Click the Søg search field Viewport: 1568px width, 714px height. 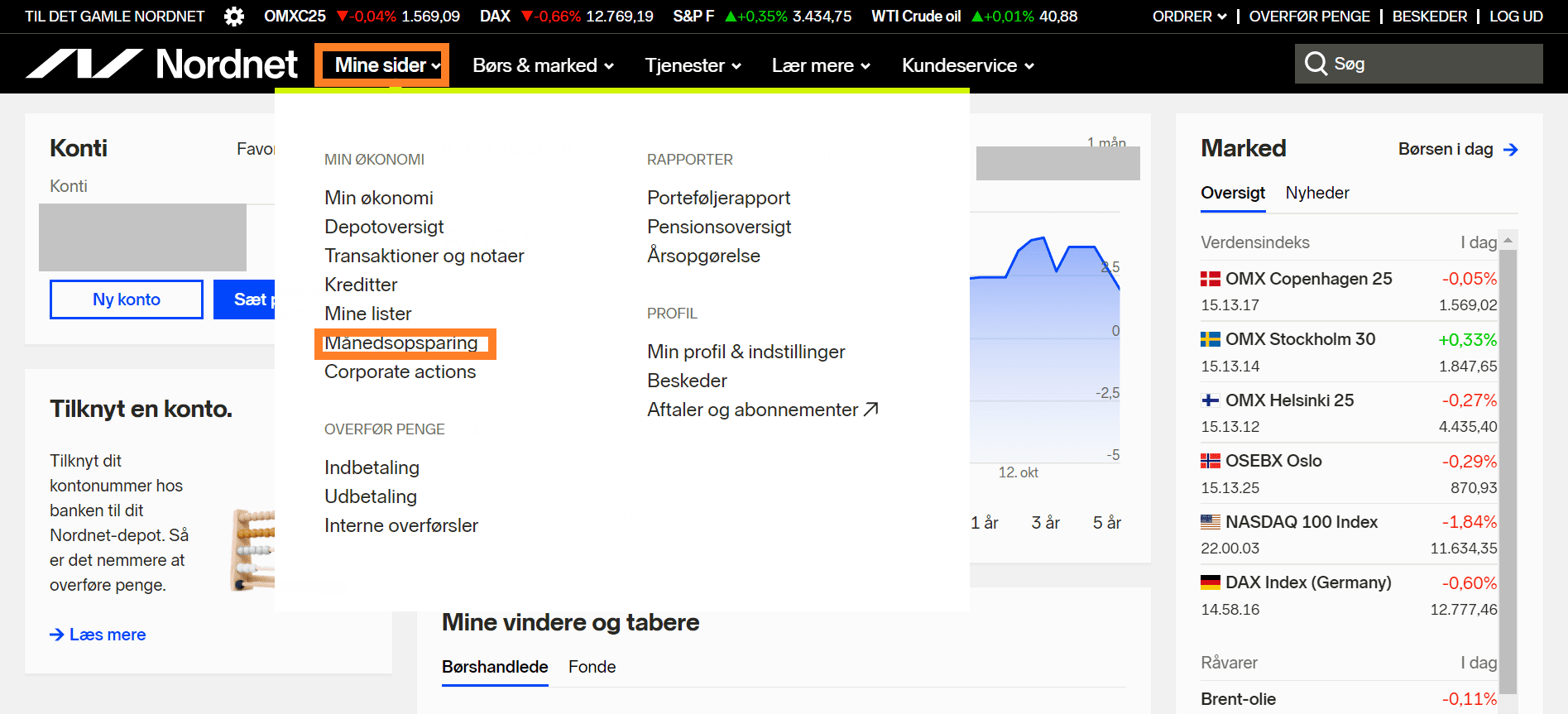[x=1419, y=64]
